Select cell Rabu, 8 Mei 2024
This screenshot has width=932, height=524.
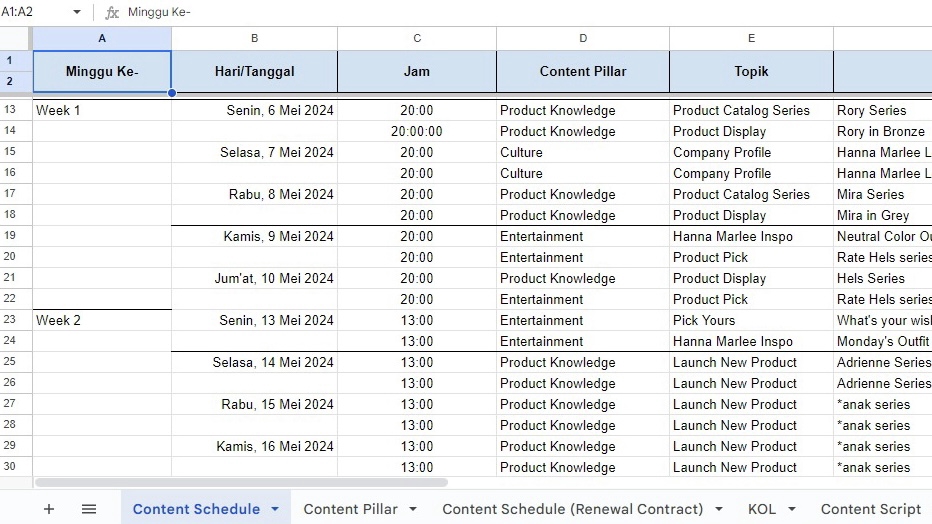(254, 194)
